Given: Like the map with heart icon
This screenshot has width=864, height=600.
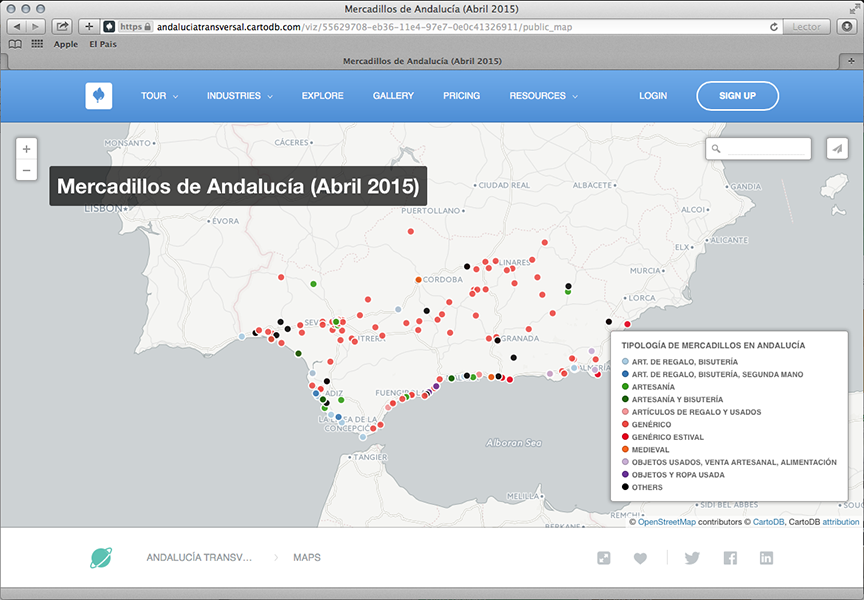Looking at the screenshot, I should pyautogui.click(x=640, y=558).
